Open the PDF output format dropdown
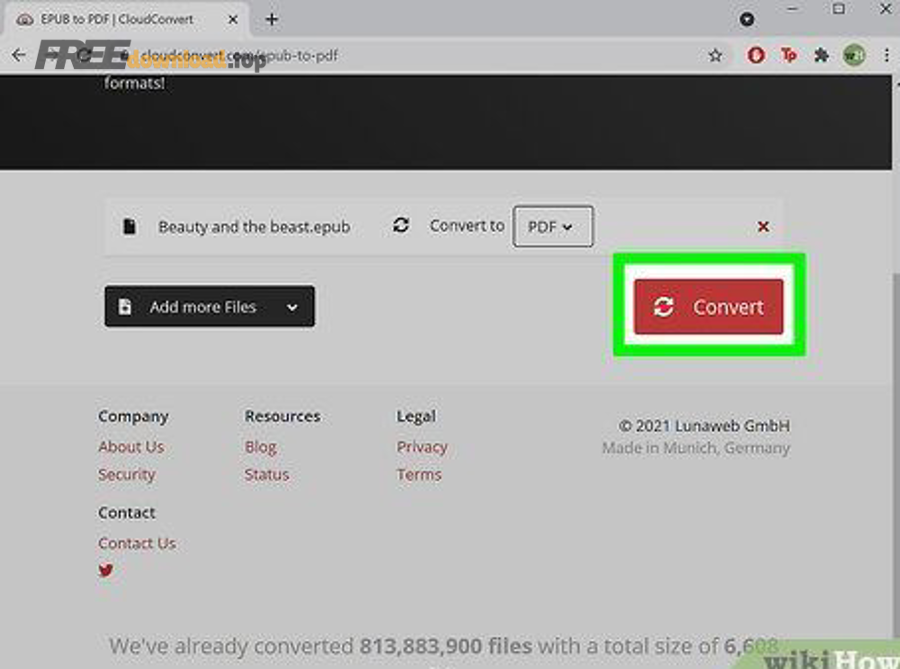This screenshot has height=669, width=900. (553, 227)
